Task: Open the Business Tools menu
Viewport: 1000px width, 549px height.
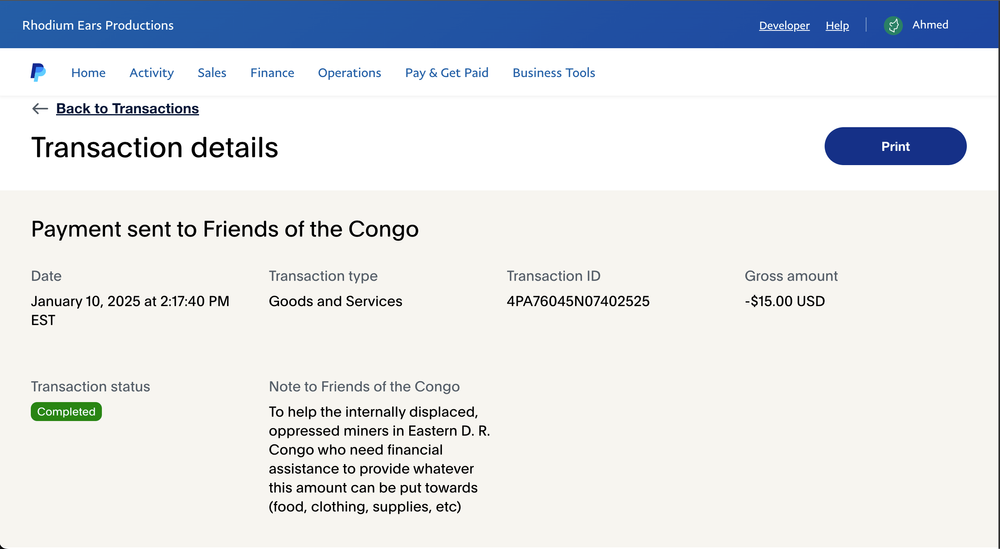Action: click(554, 73)
